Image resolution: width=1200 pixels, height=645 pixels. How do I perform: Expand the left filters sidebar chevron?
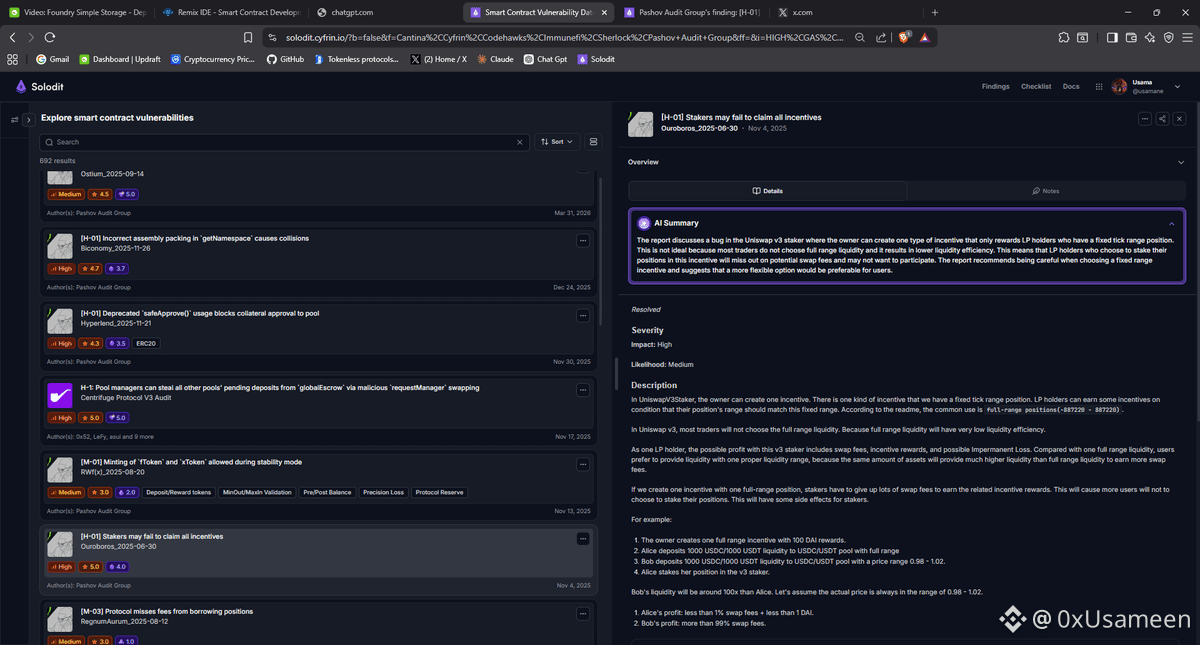click(28, 120)
